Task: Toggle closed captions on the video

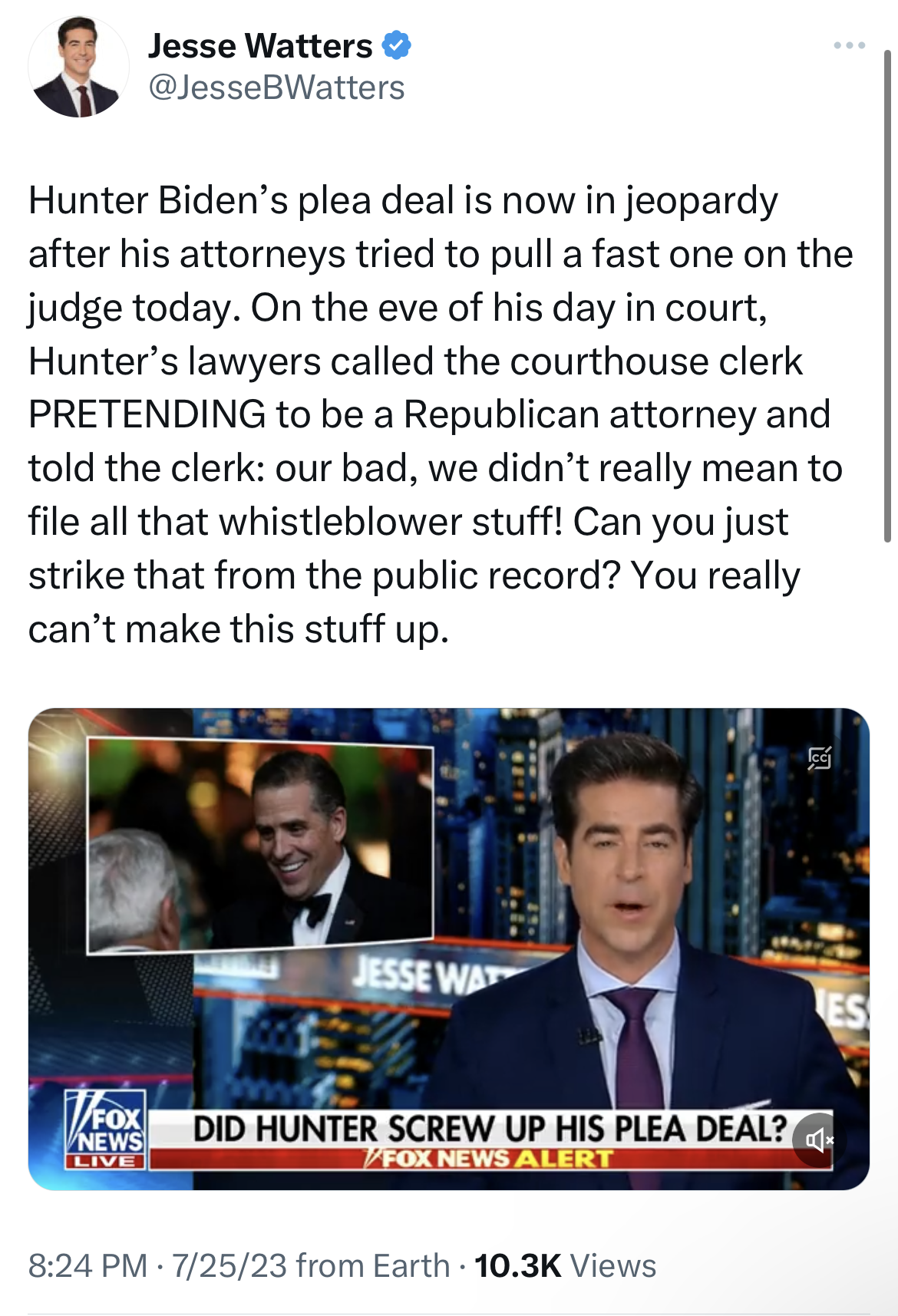Action: click(820, 758)
